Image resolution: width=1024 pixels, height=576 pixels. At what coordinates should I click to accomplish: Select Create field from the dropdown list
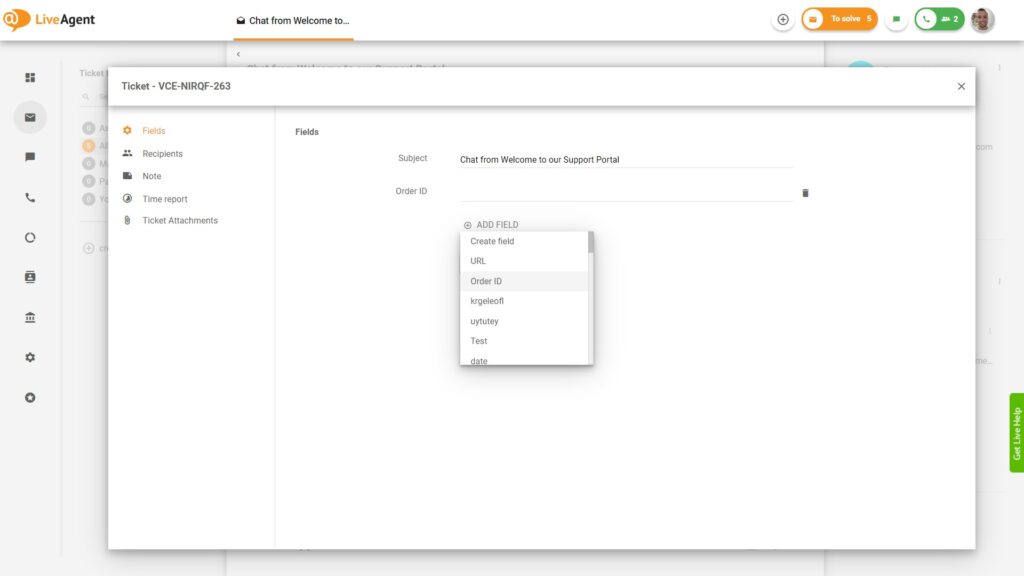point(492,241)
